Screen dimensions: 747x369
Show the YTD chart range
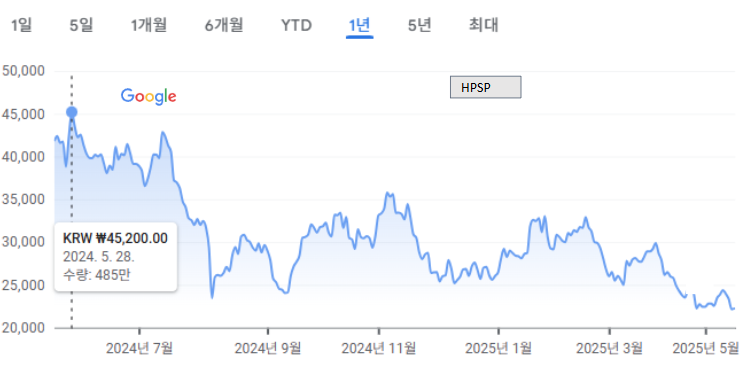tap(296, 25)
